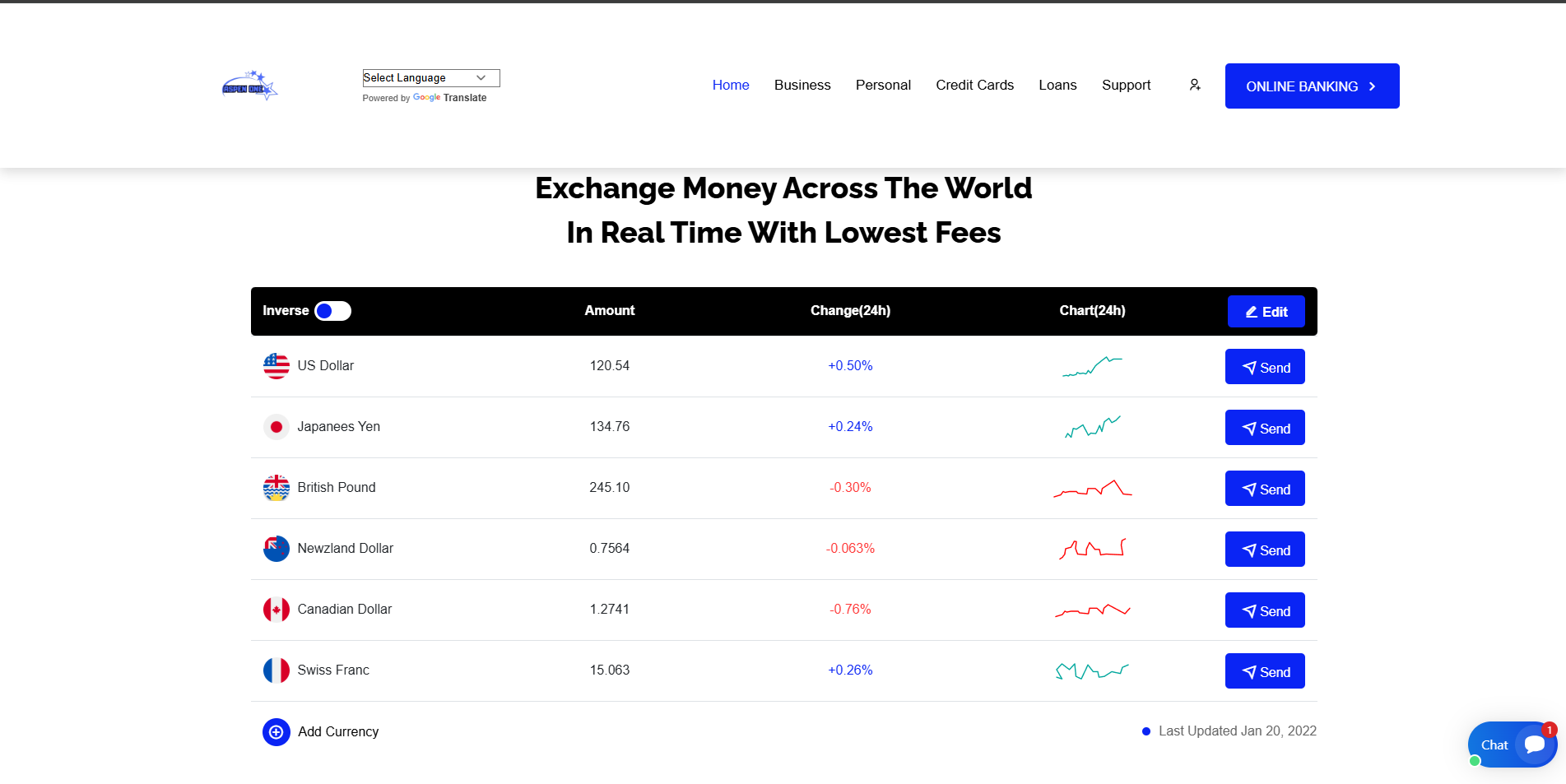Click the Support navigation link

pyautogui.click(x=1126, y=85)
